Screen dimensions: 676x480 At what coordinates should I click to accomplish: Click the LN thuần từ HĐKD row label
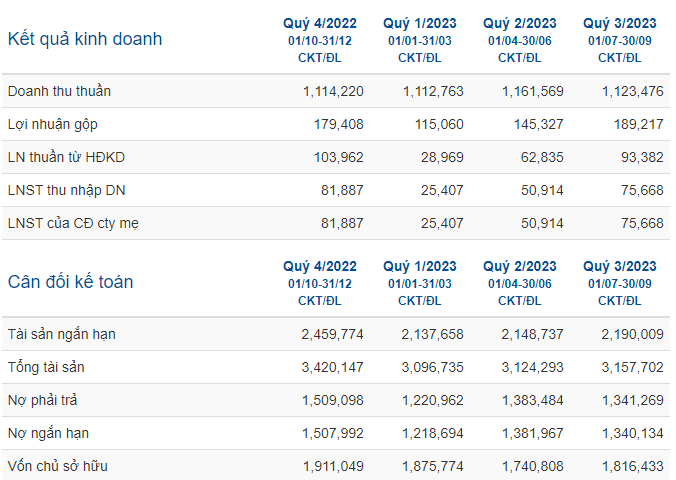coord(66,157)
